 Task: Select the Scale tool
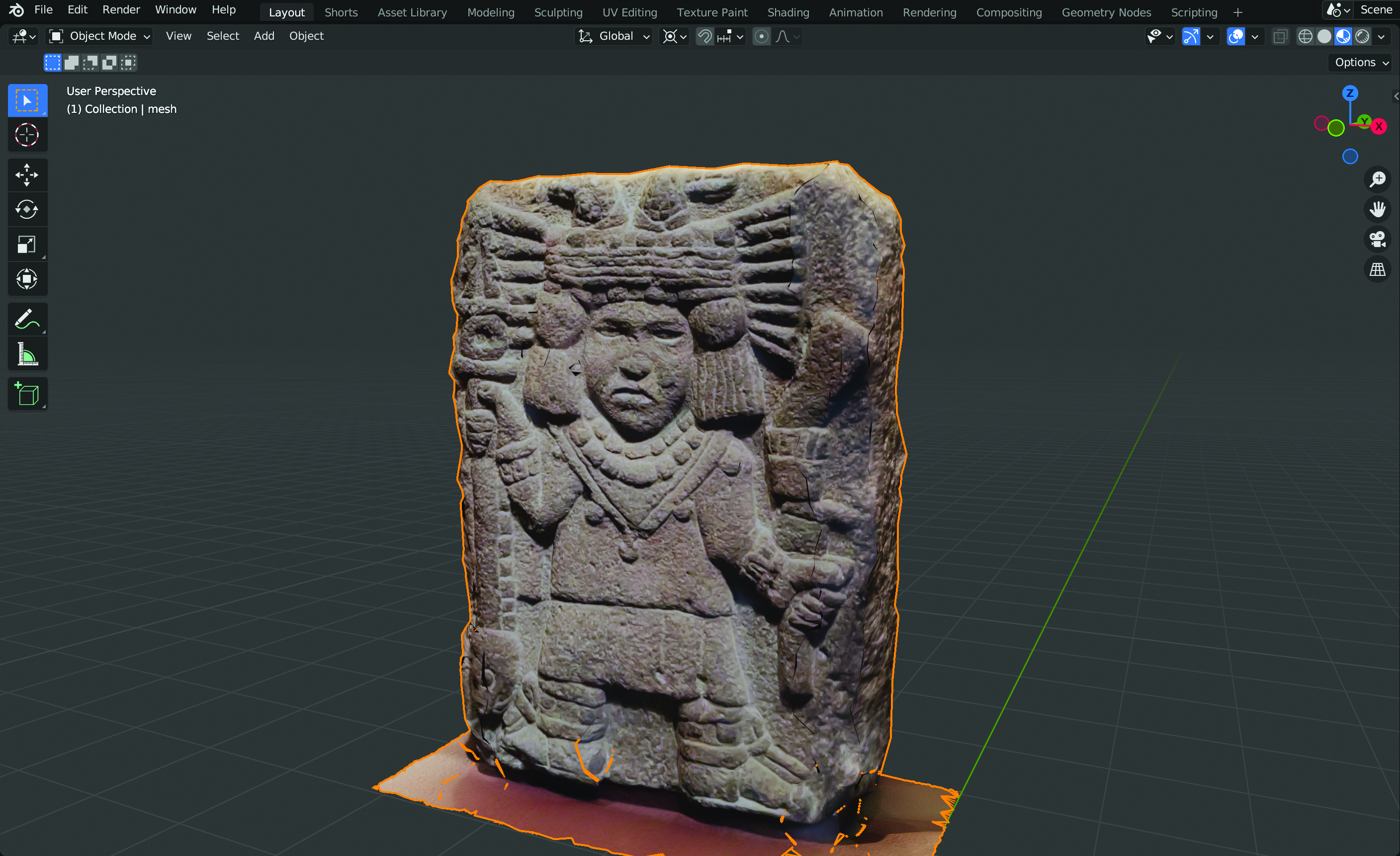pyautogui.click(x=27, y=244)
